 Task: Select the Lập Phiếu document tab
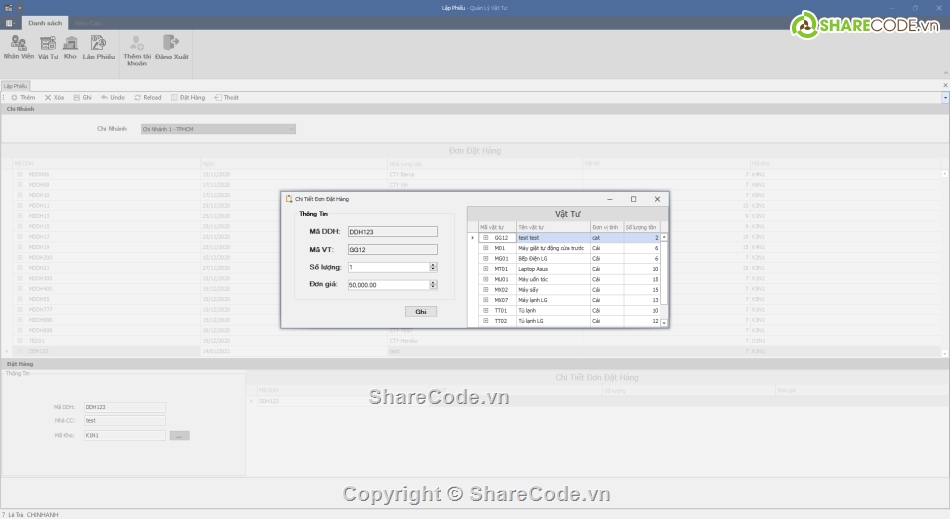click(15, 86)
